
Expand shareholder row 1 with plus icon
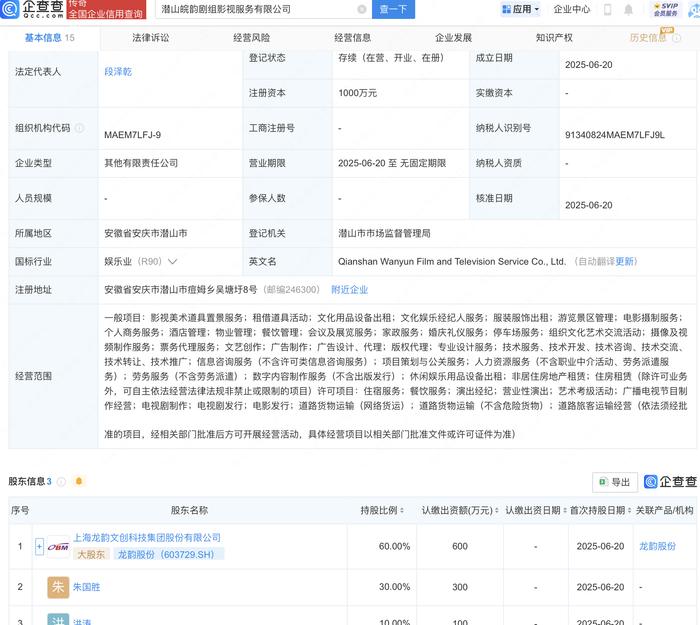(39, 546)
